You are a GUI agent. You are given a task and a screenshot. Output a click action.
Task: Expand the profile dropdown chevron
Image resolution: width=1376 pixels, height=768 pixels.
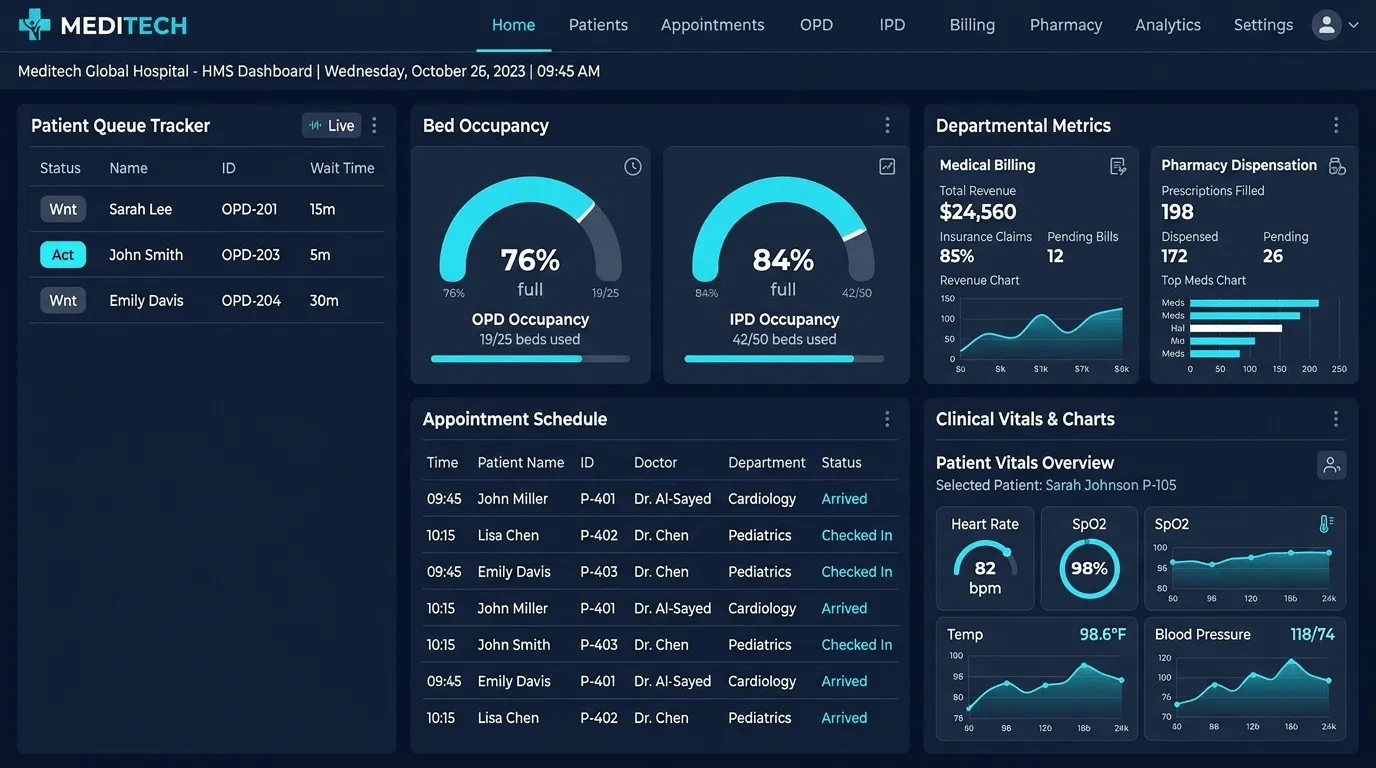click(1354, 25)
